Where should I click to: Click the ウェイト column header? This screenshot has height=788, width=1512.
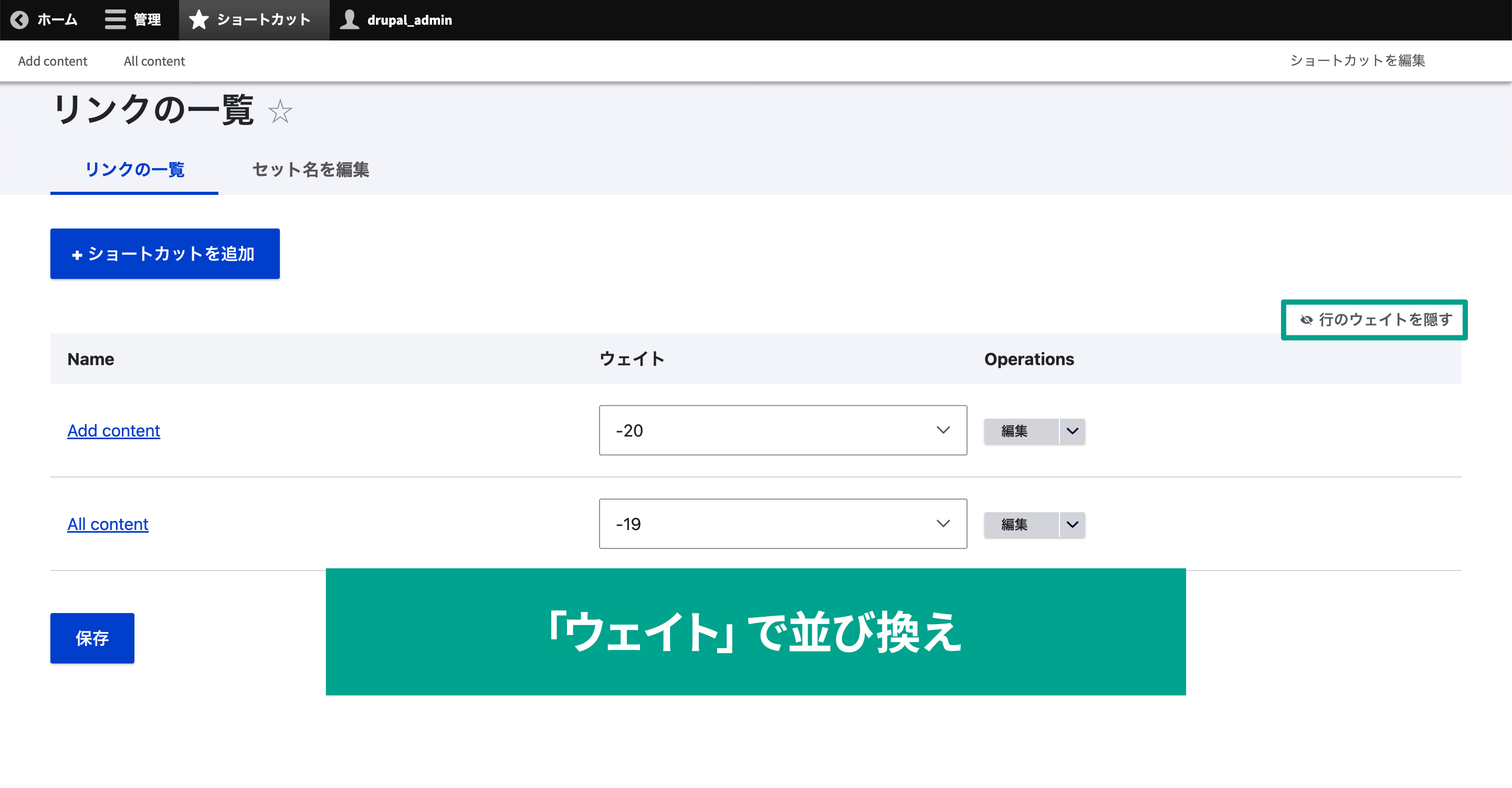coord(632,359)
